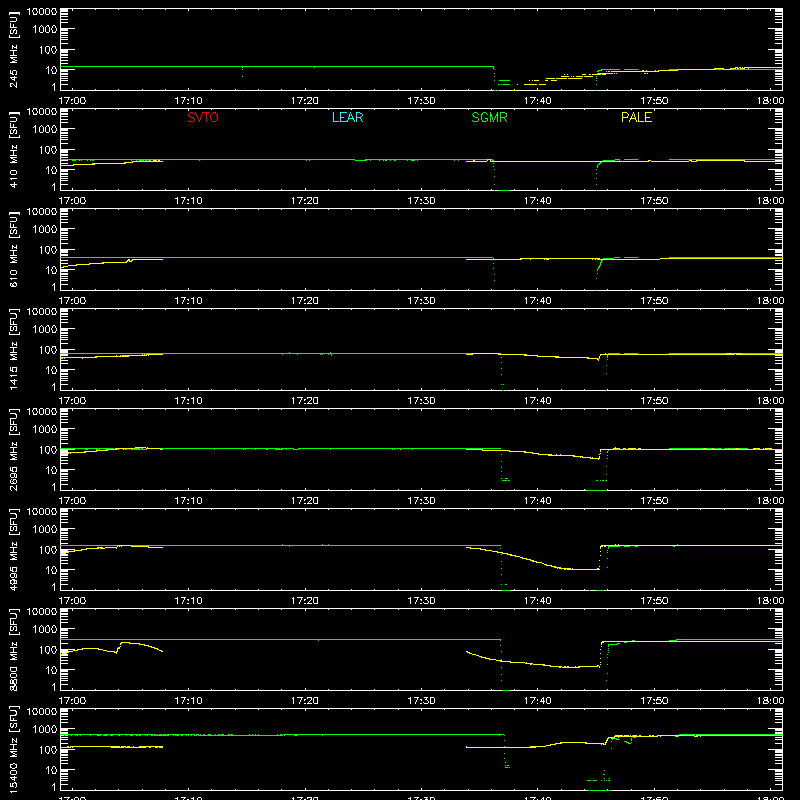The height and width of the screenshot is (800, 800).
Task: Click 17:30 tick below the 1415 MHz plot
Action: [x=421, y=401]
